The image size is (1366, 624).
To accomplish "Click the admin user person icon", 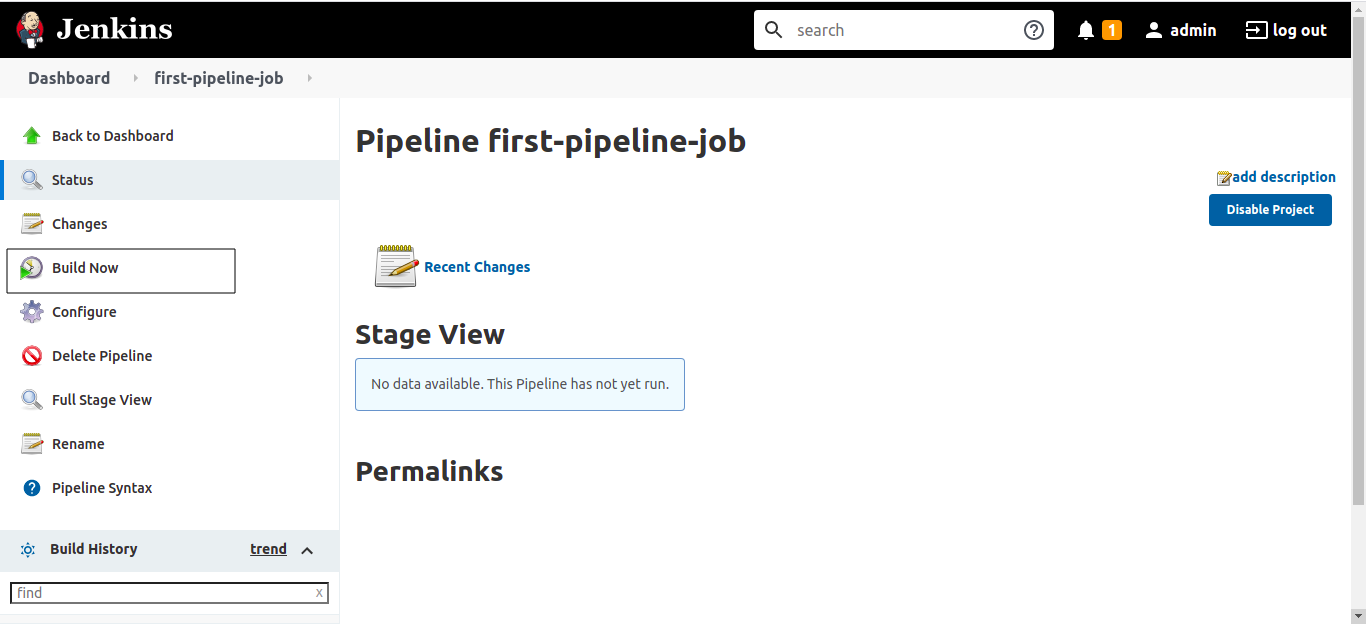I will coord(1154,30).
